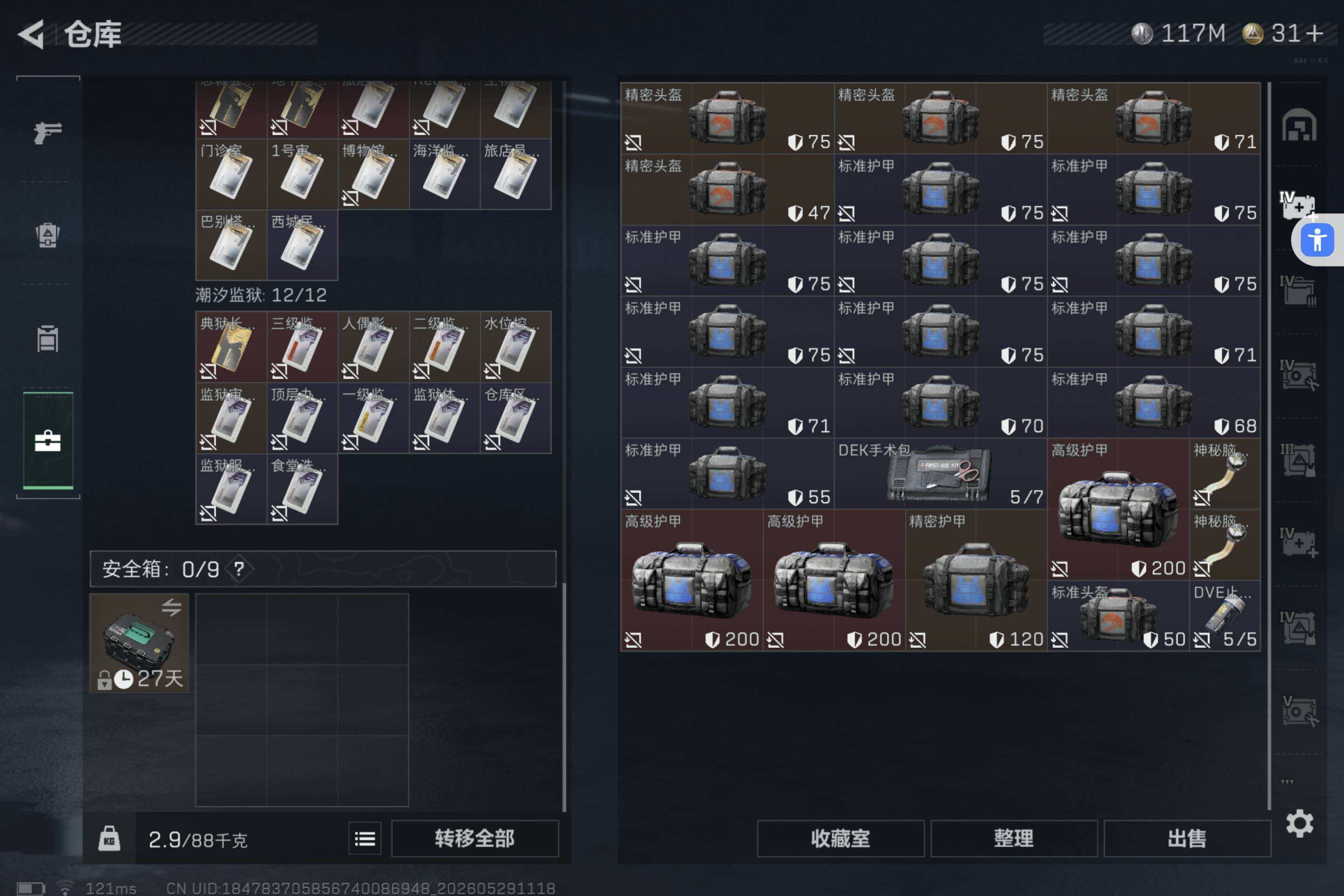Select the 精密护甲 bag with 120 durability
The width and height of the screenshot is (1344, 896).
click(x=977, y=580)
